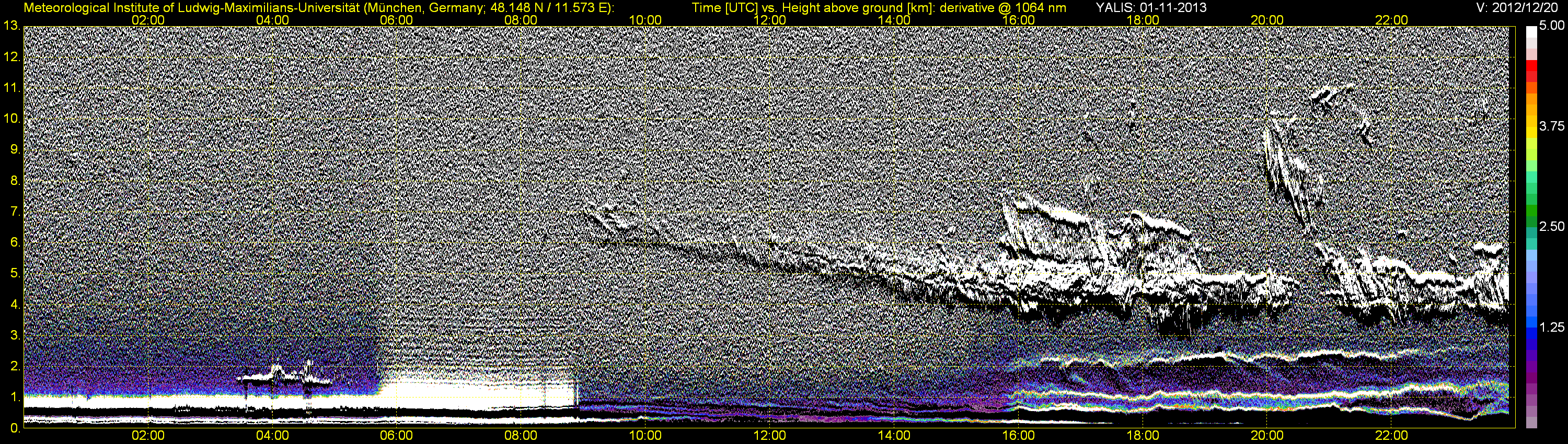
Task: Click the 7 km height axis label
Action: click(x=15, y=212)
